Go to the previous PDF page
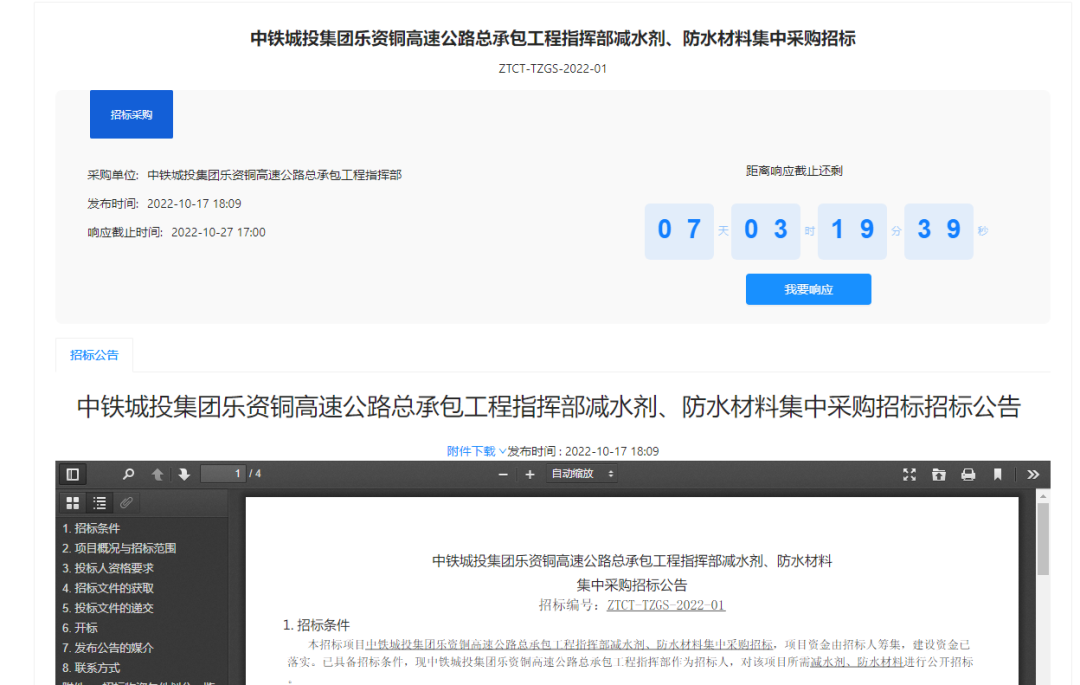 (157, 474)
